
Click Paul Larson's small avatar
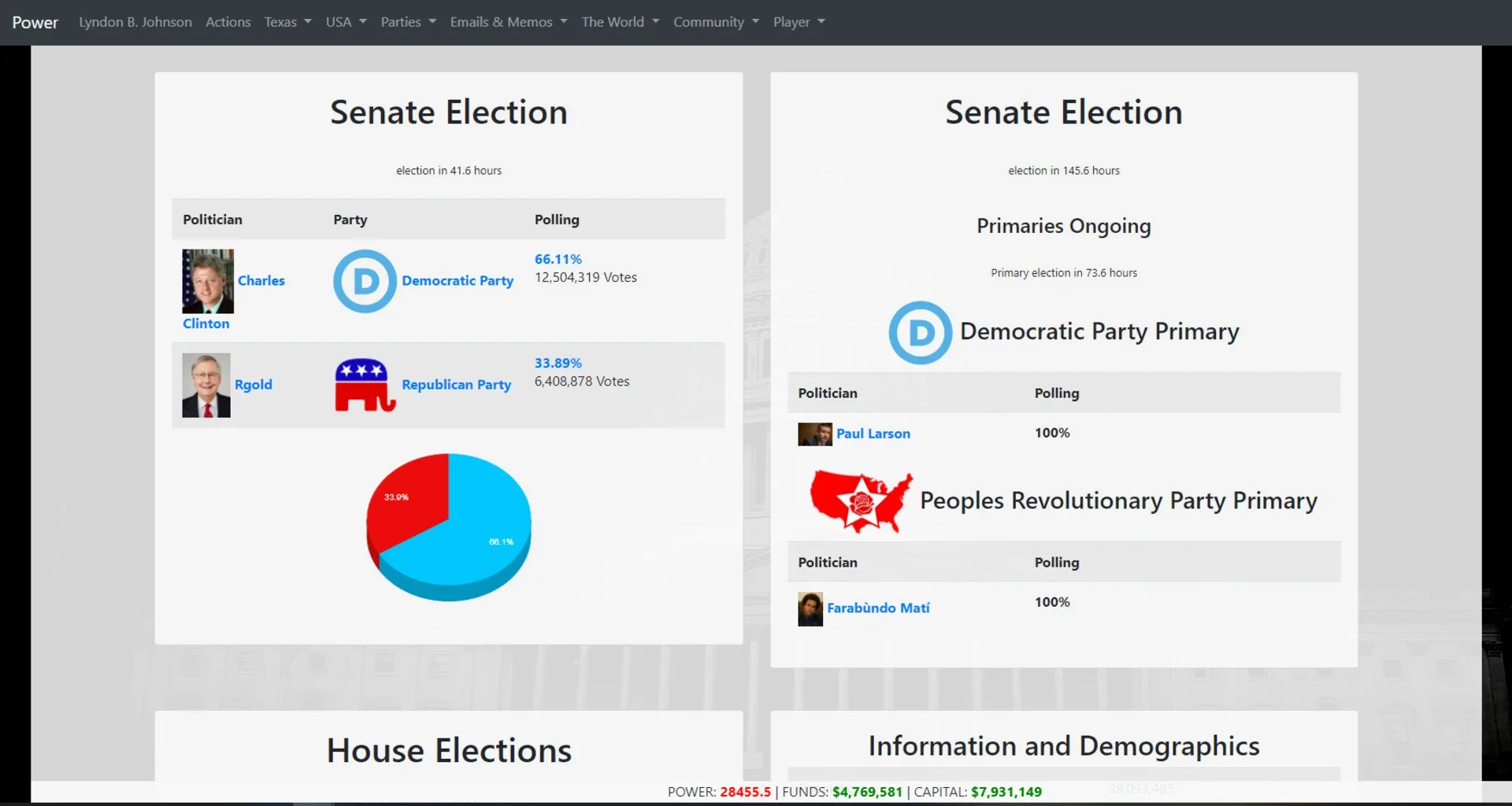(814, 434)
